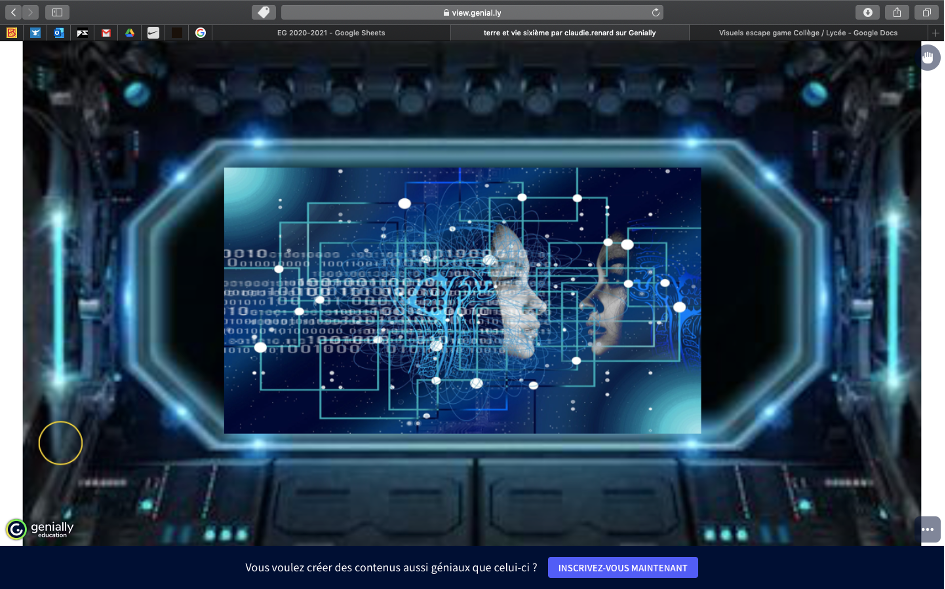Click the Genially education logo
The width and height of the screenshot is (945, 589).
click(40, 529)
